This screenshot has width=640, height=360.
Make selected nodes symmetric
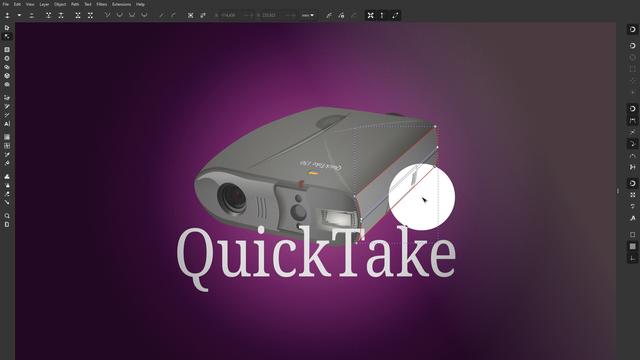[132, 15]
